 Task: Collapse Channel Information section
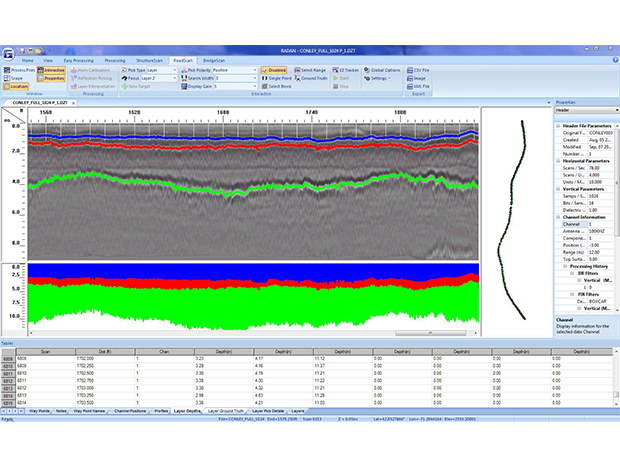[x=558, y=217]
